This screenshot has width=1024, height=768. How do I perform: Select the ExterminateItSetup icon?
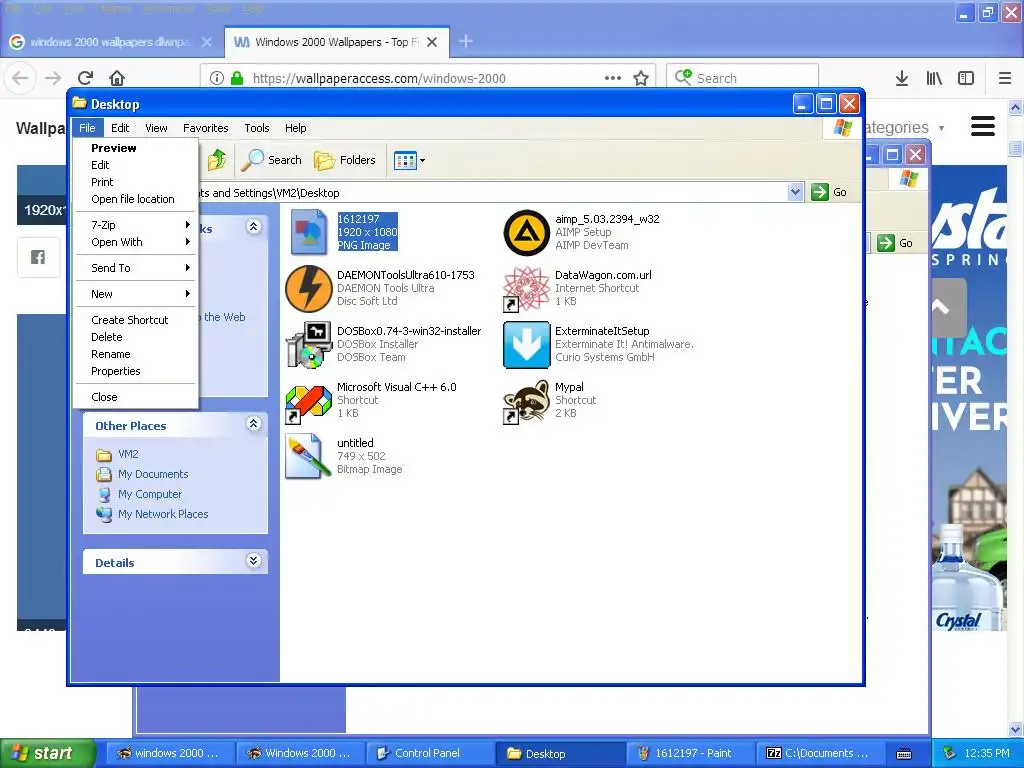tap(526, 344)
